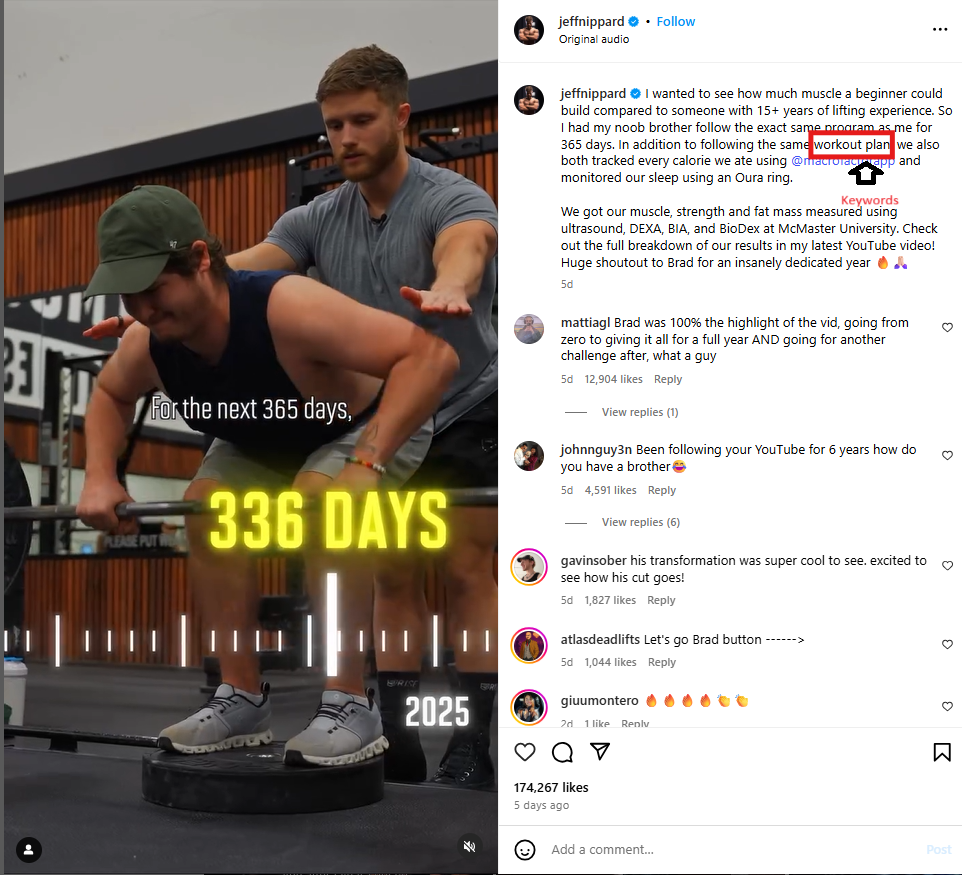
Task: Share the post via the paper plane icon
Action: pyautogui.click(x=599, y=751)
